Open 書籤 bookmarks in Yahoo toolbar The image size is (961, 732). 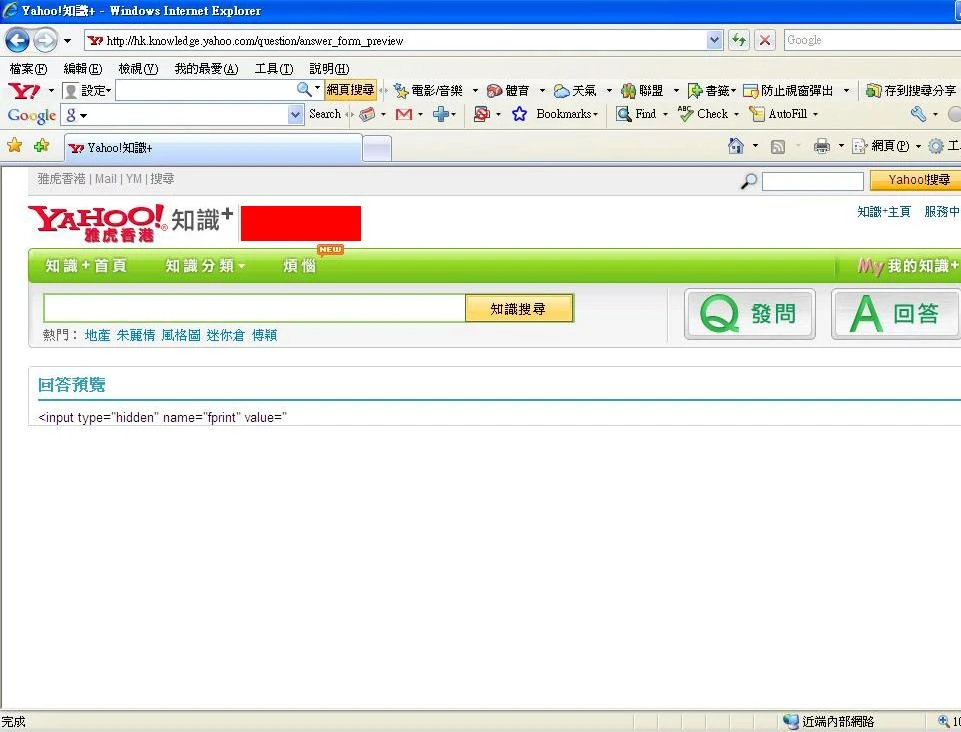pos(710,91)
